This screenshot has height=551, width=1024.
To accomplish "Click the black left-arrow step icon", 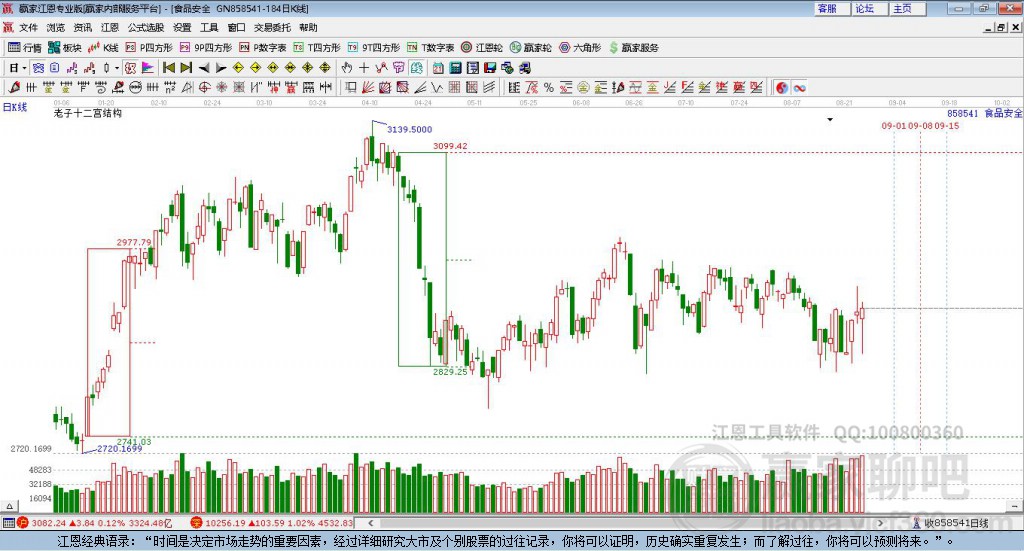I will click(204, 68).
